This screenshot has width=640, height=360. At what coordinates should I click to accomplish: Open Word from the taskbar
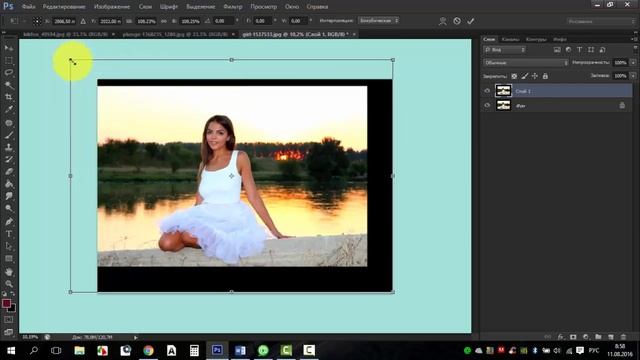pyautogui.click(x=240, y=350)
